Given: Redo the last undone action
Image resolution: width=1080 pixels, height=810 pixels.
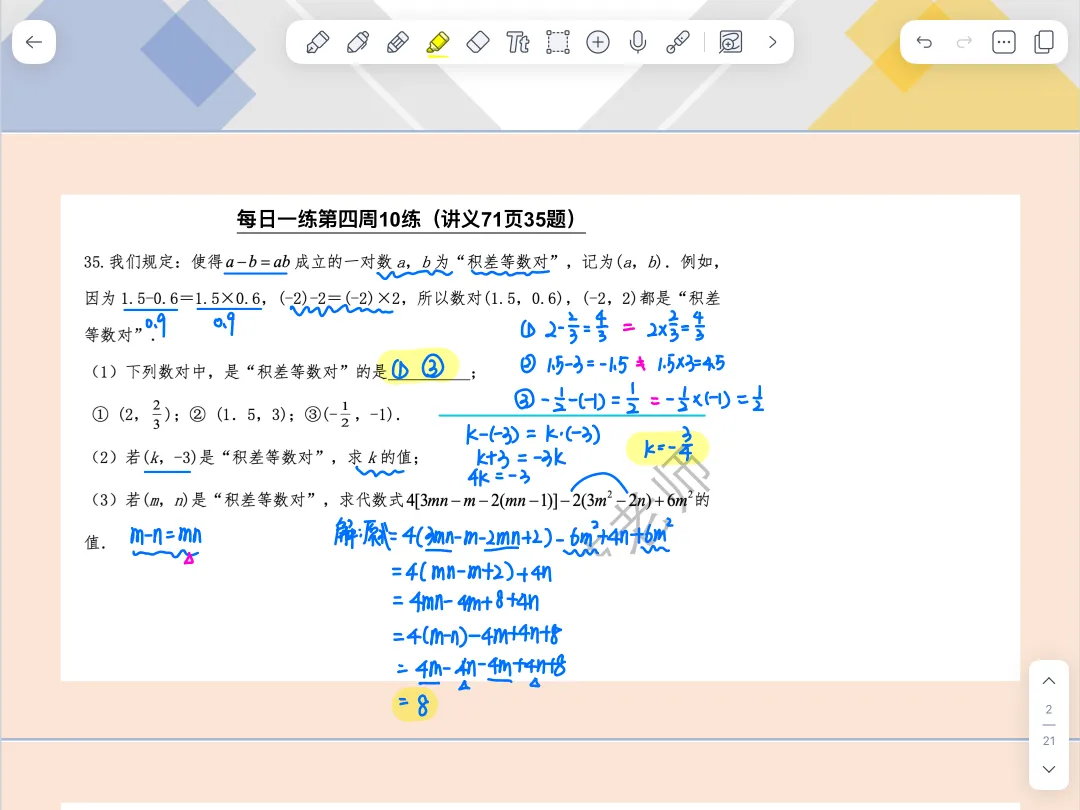Looking at the screenshot, I should [x=964, y=43].
